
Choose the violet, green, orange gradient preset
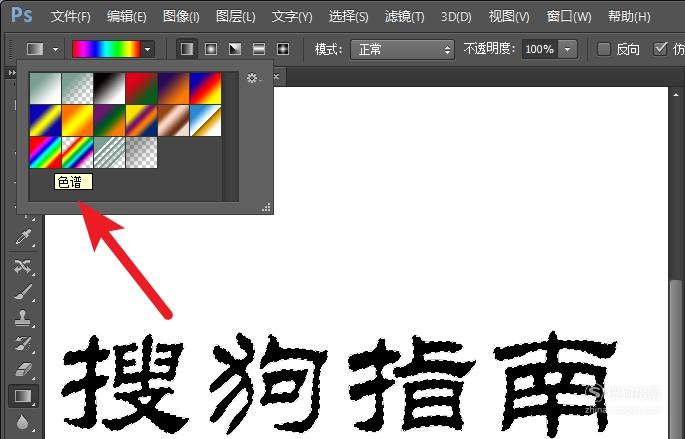(109, 121)
